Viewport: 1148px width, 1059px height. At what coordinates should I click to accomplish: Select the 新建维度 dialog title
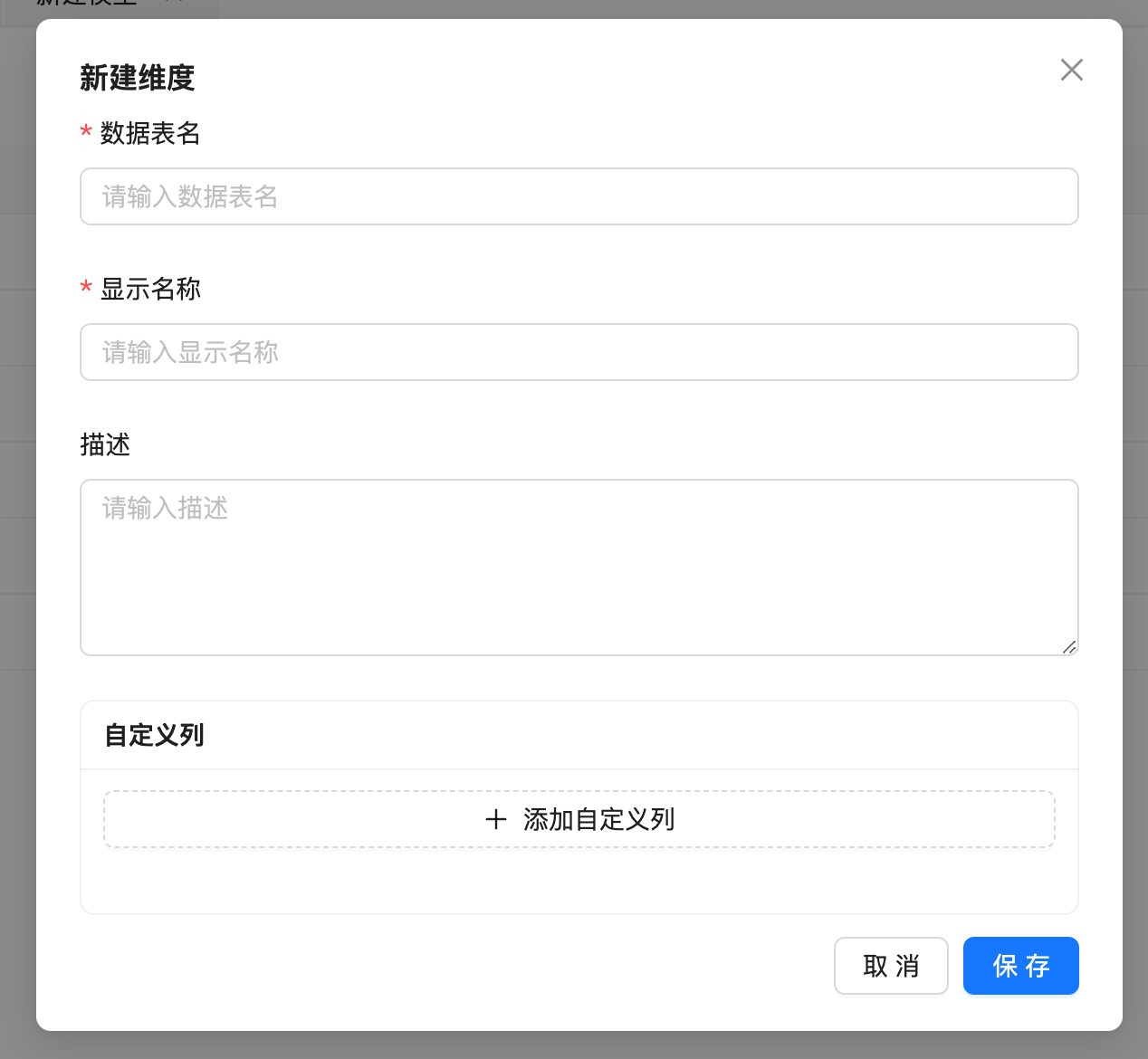point(136,79)
